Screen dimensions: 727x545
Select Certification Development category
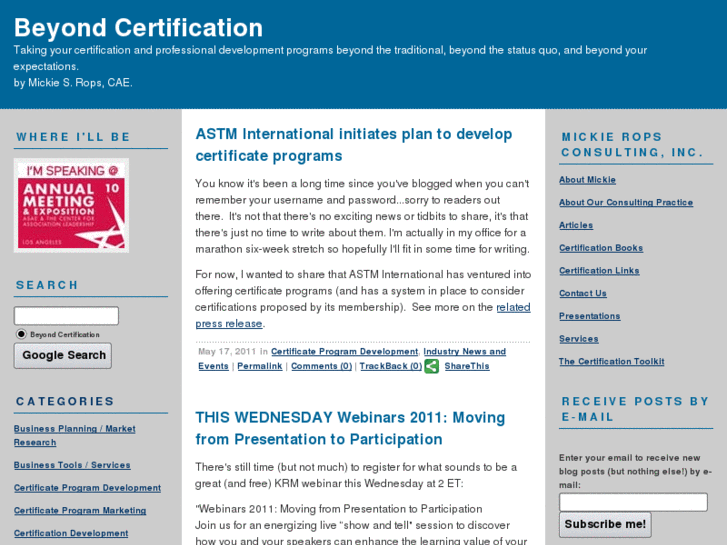[x=71, y=533]
